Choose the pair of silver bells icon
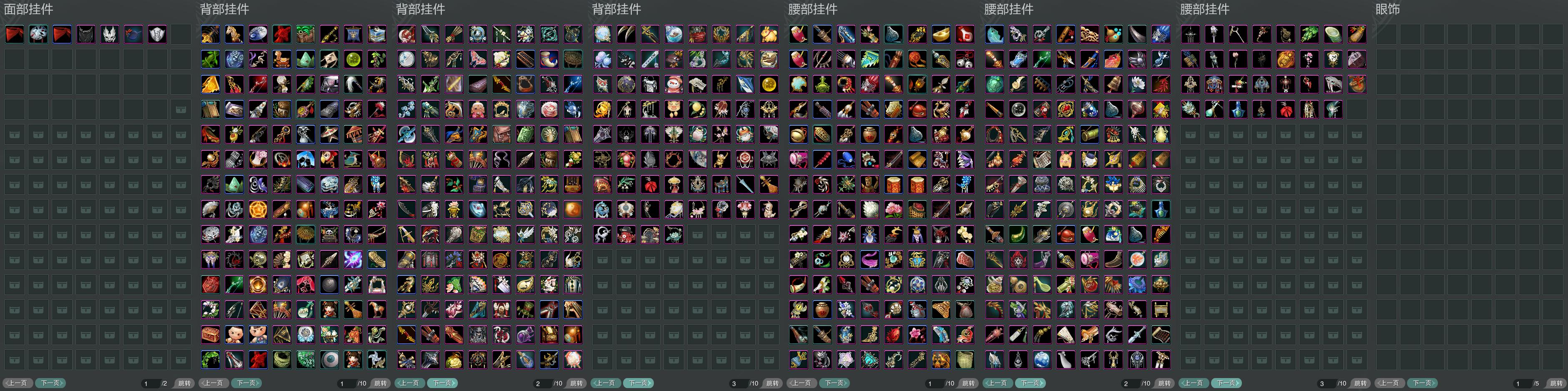This screenshot has width=1568, height=391. pyautogui.click(x=964, y=59)
